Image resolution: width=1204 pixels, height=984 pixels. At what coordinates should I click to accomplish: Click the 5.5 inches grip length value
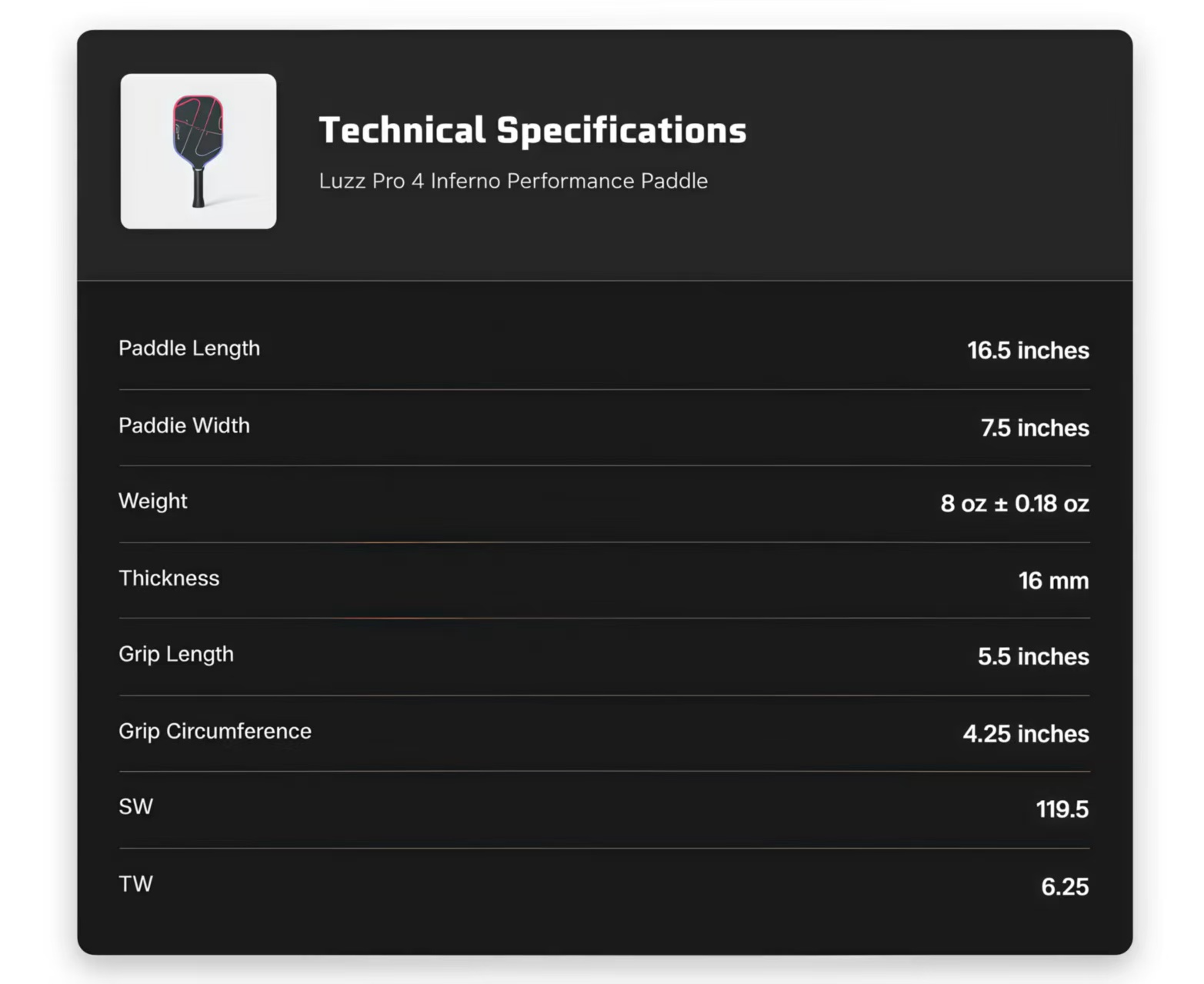click(1033, 656)
